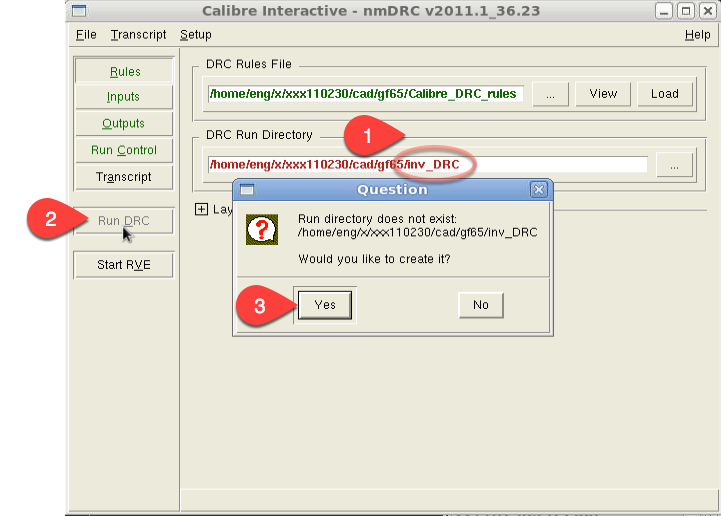
Task: Open the File menu
Action: 86,35
